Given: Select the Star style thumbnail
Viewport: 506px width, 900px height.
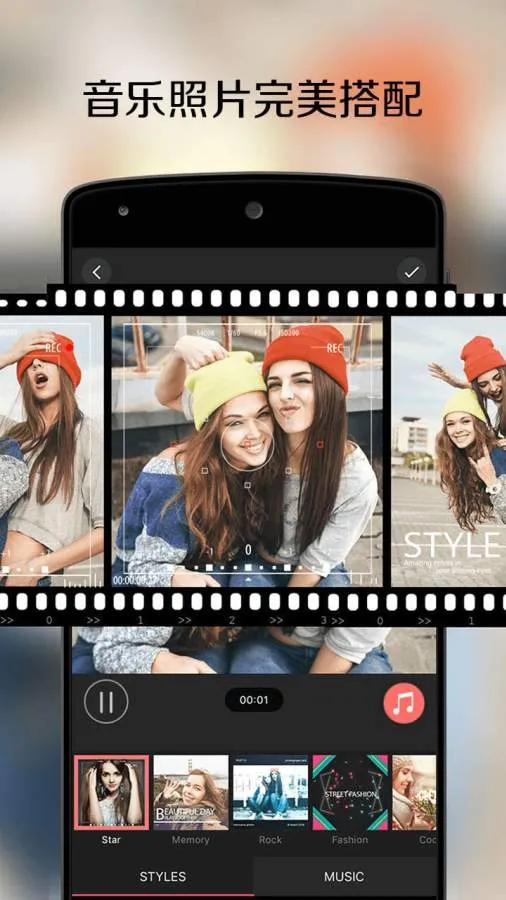Looking at the screenshot, I should coord(111,793).
